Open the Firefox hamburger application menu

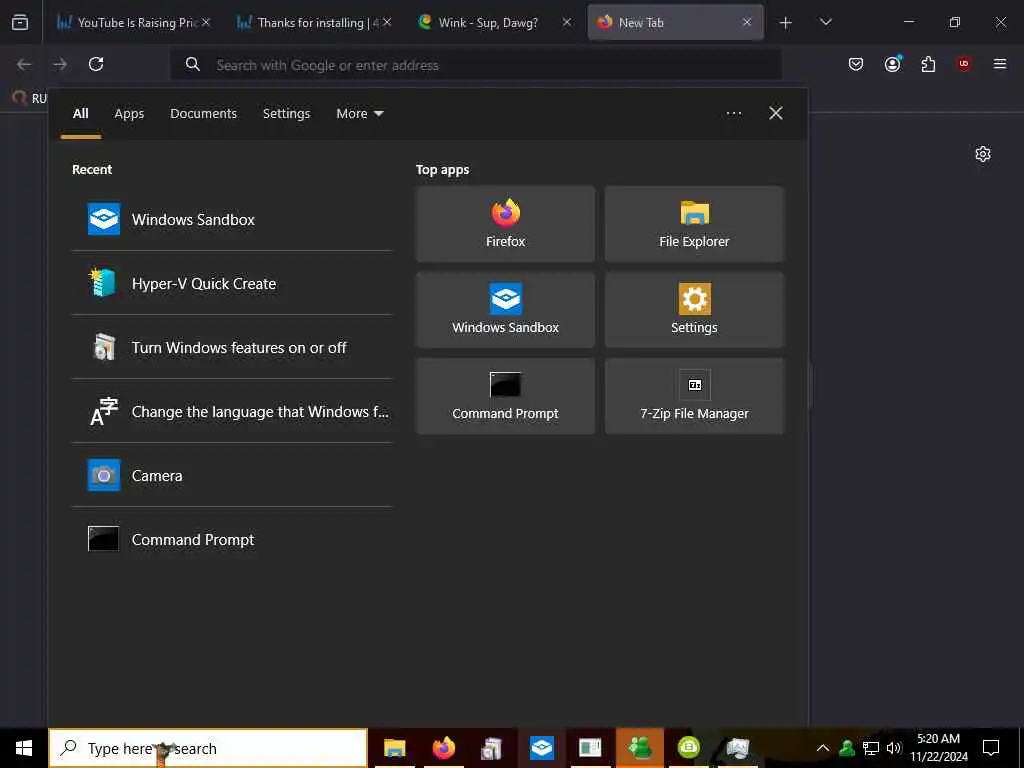1000,64
